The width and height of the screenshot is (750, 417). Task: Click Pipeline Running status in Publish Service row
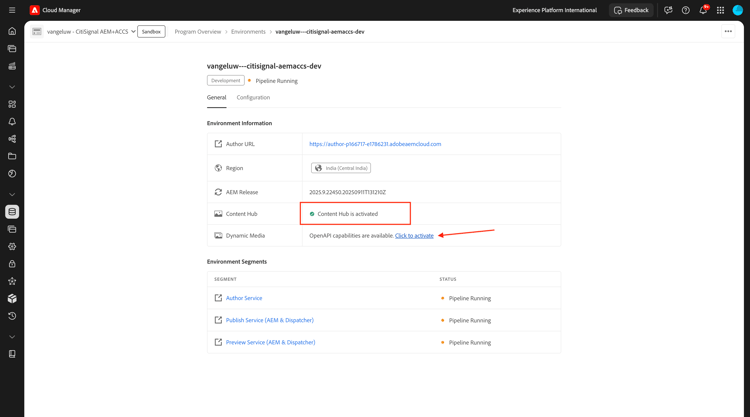click(470, 320)
